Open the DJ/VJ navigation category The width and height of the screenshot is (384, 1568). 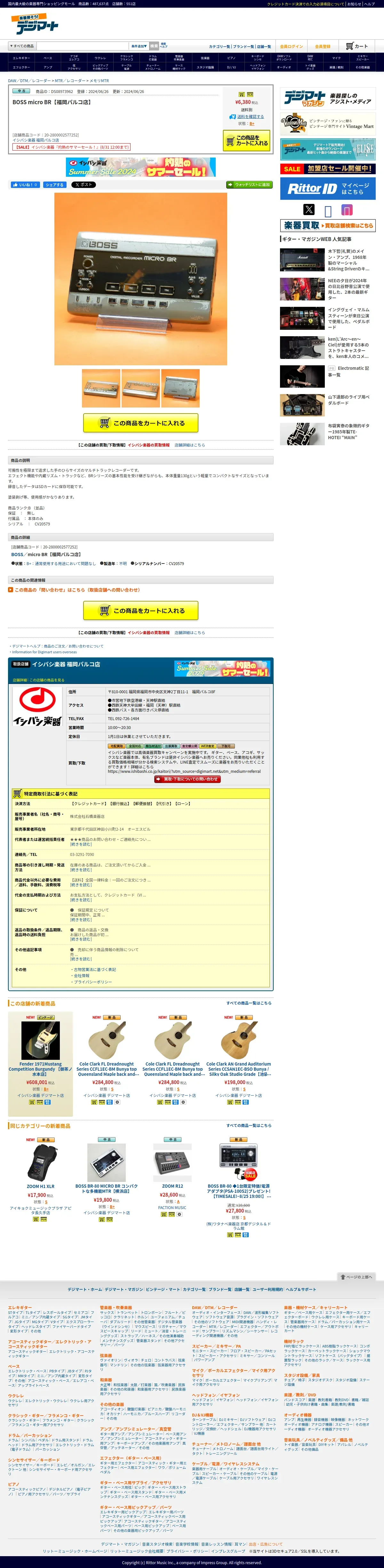(x=232, y=67)
